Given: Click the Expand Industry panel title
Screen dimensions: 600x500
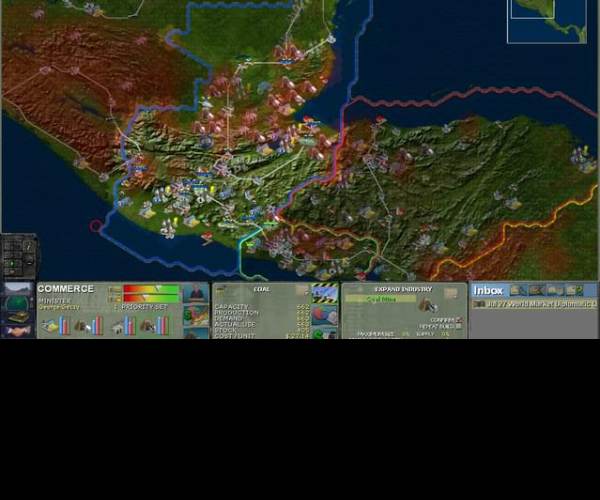Looking at the screenshot, I should (x=403, y=289).
